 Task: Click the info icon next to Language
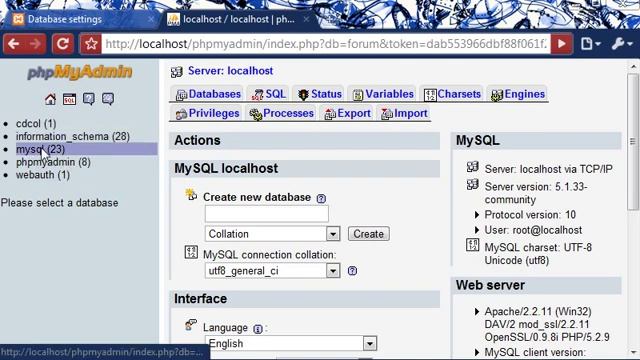point(258,329)
